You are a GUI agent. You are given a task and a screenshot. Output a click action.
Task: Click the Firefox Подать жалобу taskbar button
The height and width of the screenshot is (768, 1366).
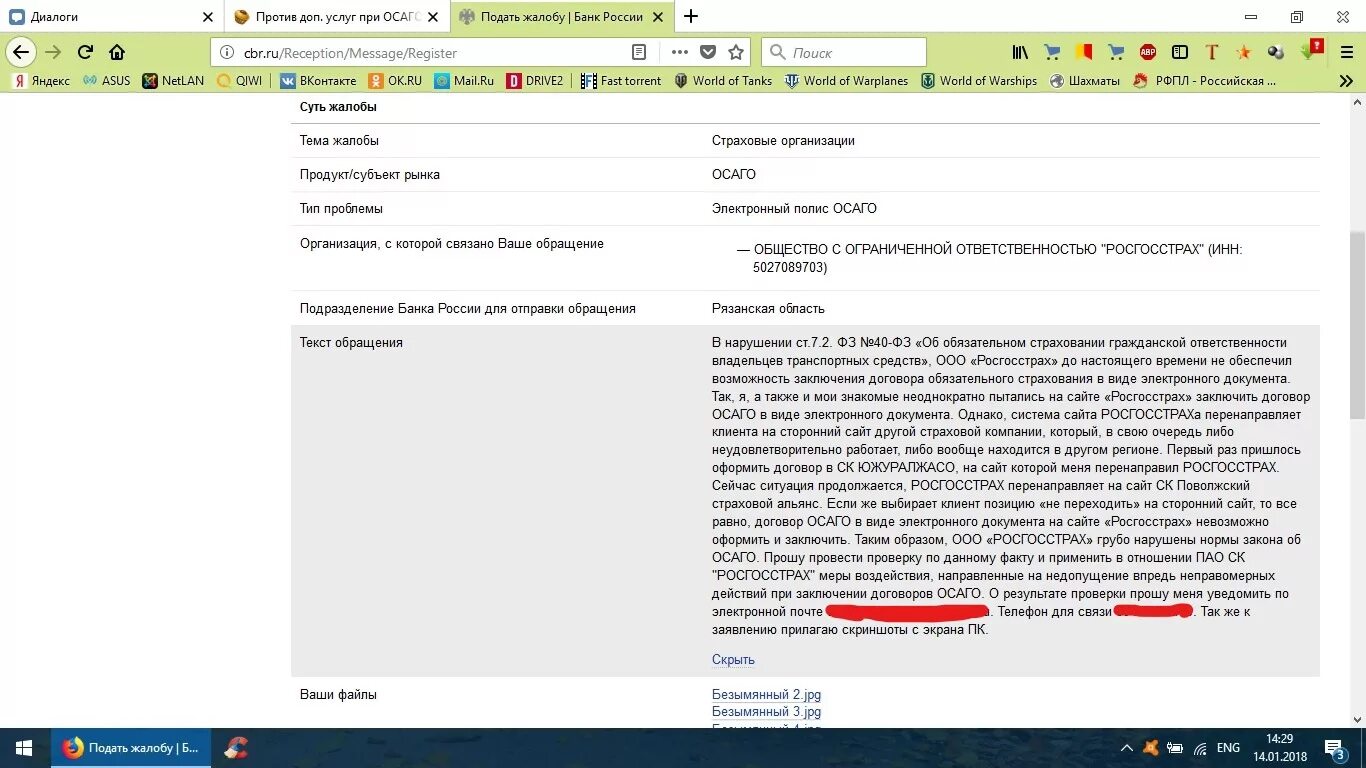(131, 748)
